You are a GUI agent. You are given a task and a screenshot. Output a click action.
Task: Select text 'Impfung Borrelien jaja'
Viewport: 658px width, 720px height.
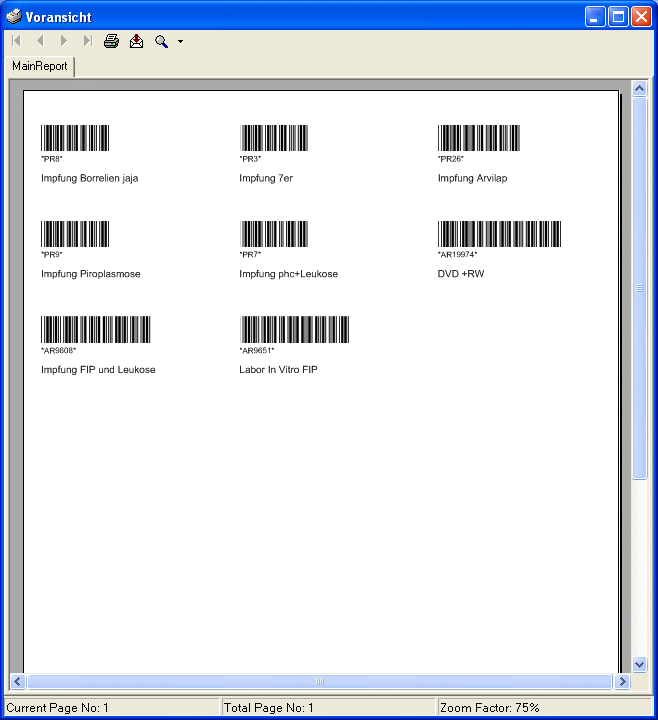pos(90,178)
